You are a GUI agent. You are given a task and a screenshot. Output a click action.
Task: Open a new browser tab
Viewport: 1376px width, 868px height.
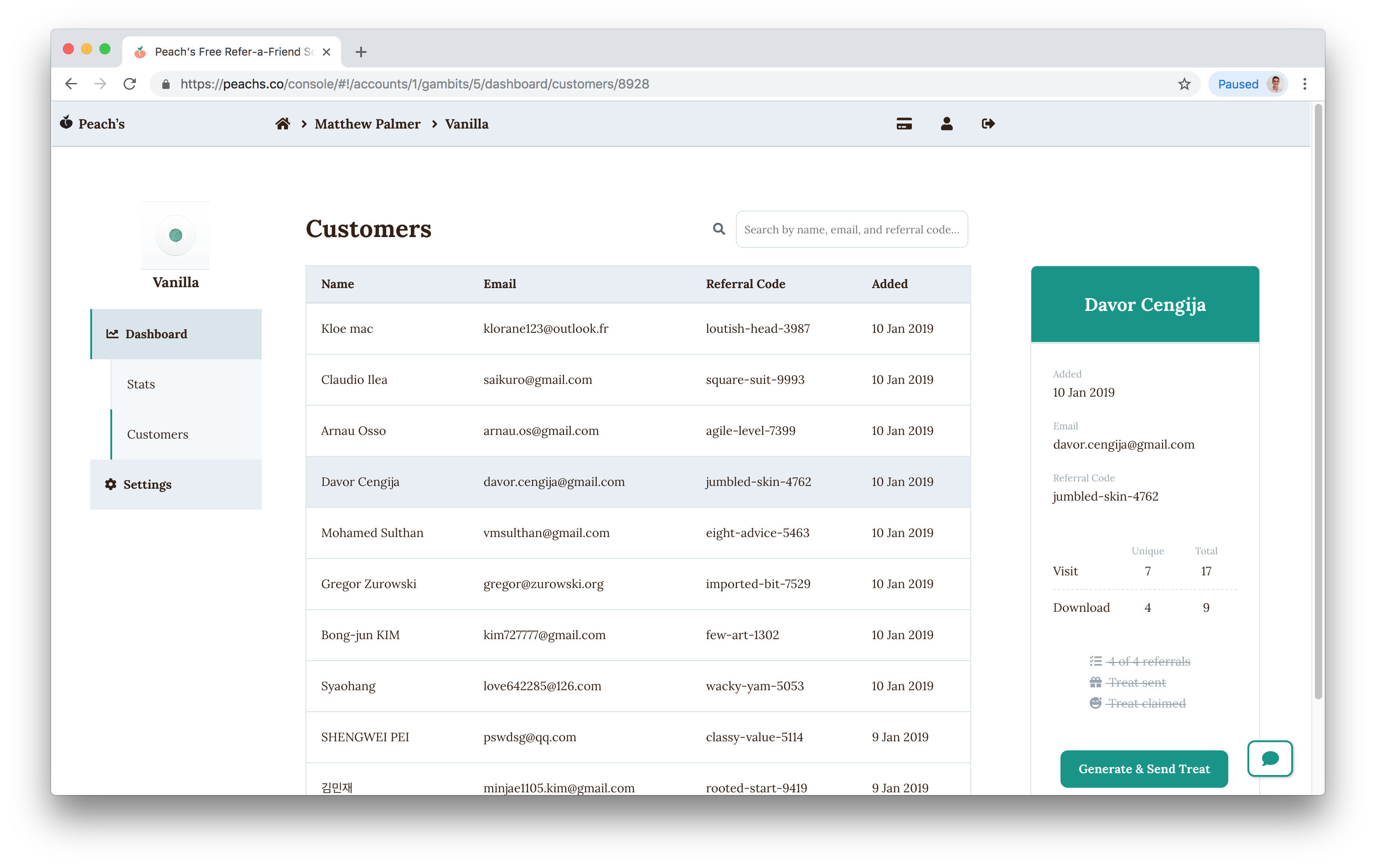(361, 52)
